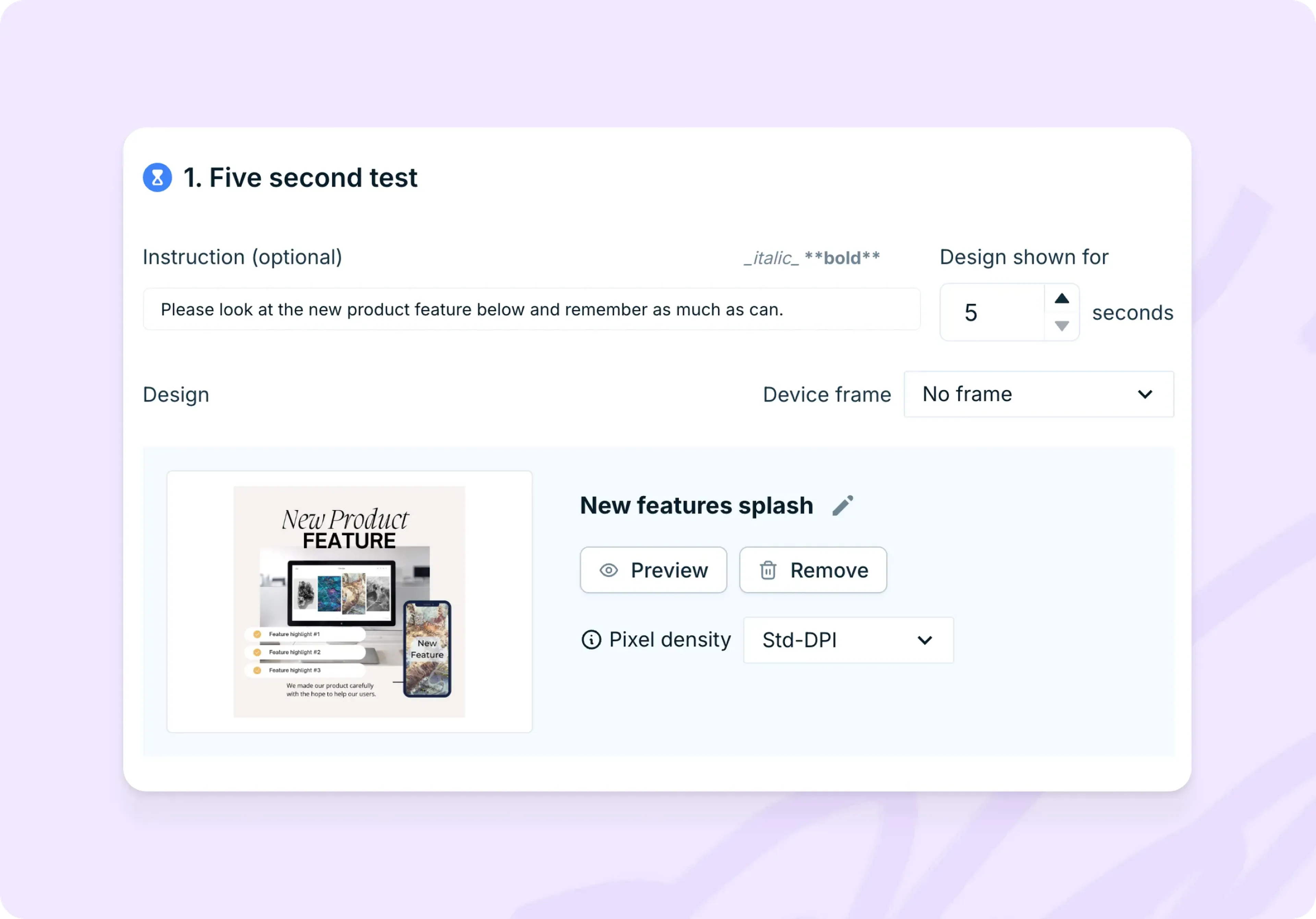1316x919 pixels.
Task: Click the Preview button
Action: click(x=654, y=570)
